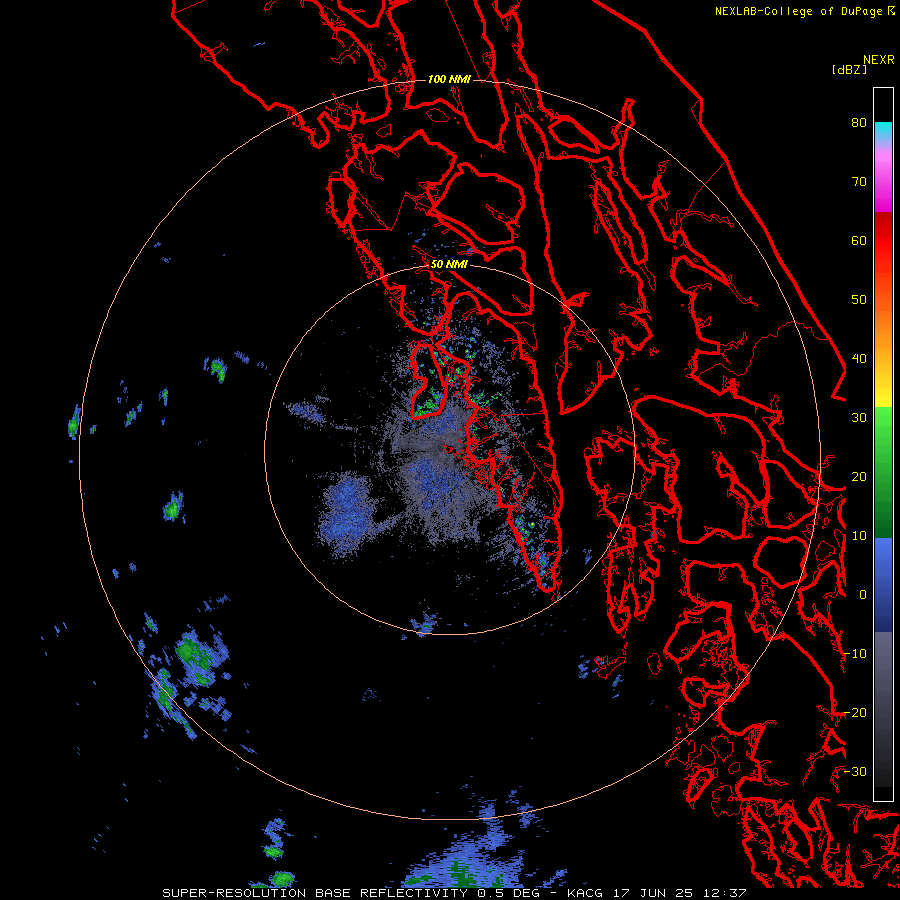Click the cyan top segment of the color bar
The image size is (900, 900).
click(x=883, y=131)
